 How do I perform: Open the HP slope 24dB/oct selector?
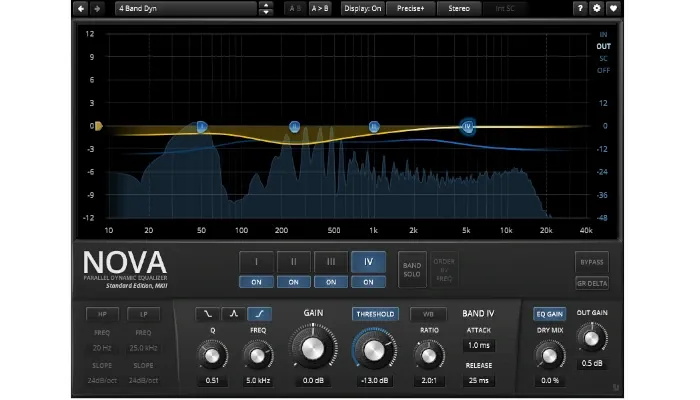click(102, 381)
